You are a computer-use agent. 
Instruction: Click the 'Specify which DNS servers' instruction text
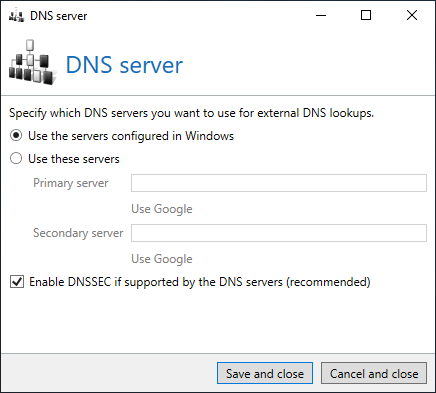[x=192, y=113]
